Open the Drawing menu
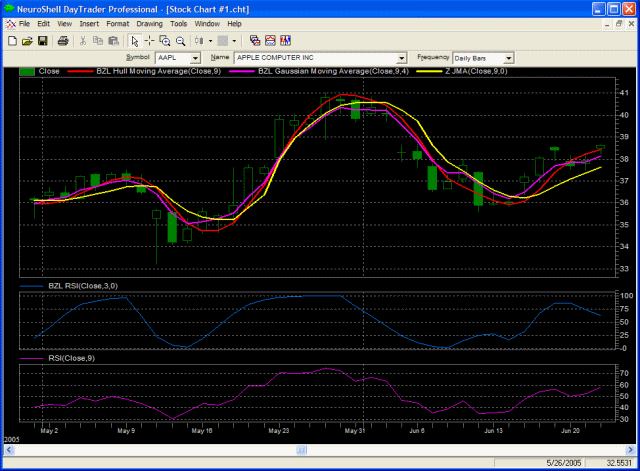Viewport: 640px width, 471px height. (x=149, y=23)
